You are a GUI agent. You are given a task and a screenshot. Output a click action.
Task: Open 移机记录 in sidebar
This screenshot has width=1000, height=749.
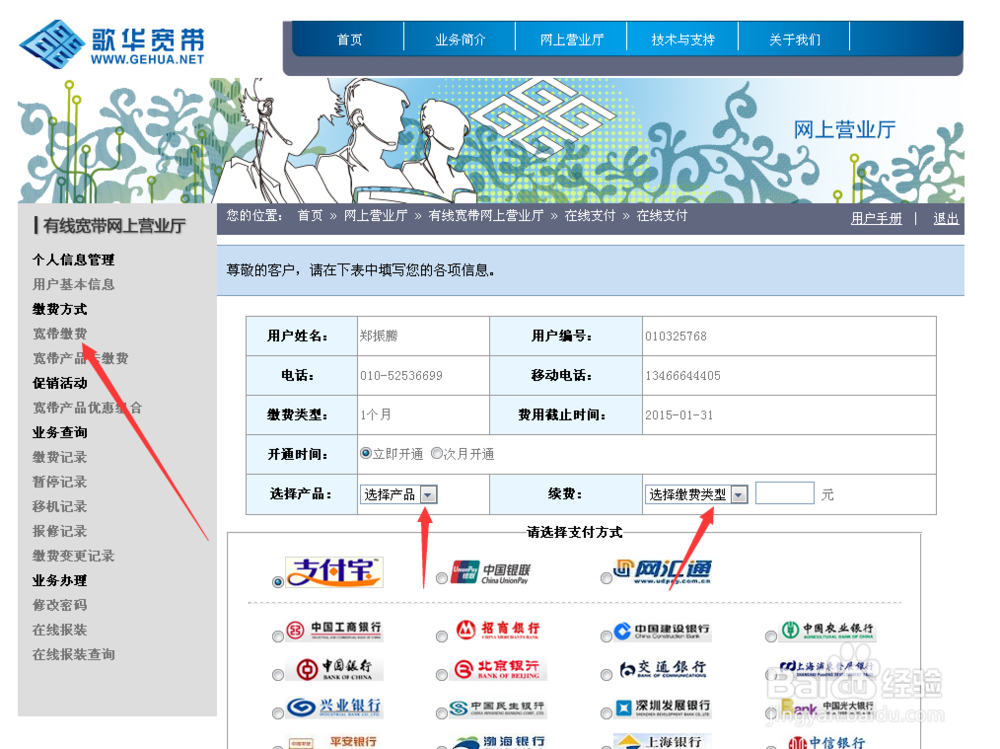60,507
